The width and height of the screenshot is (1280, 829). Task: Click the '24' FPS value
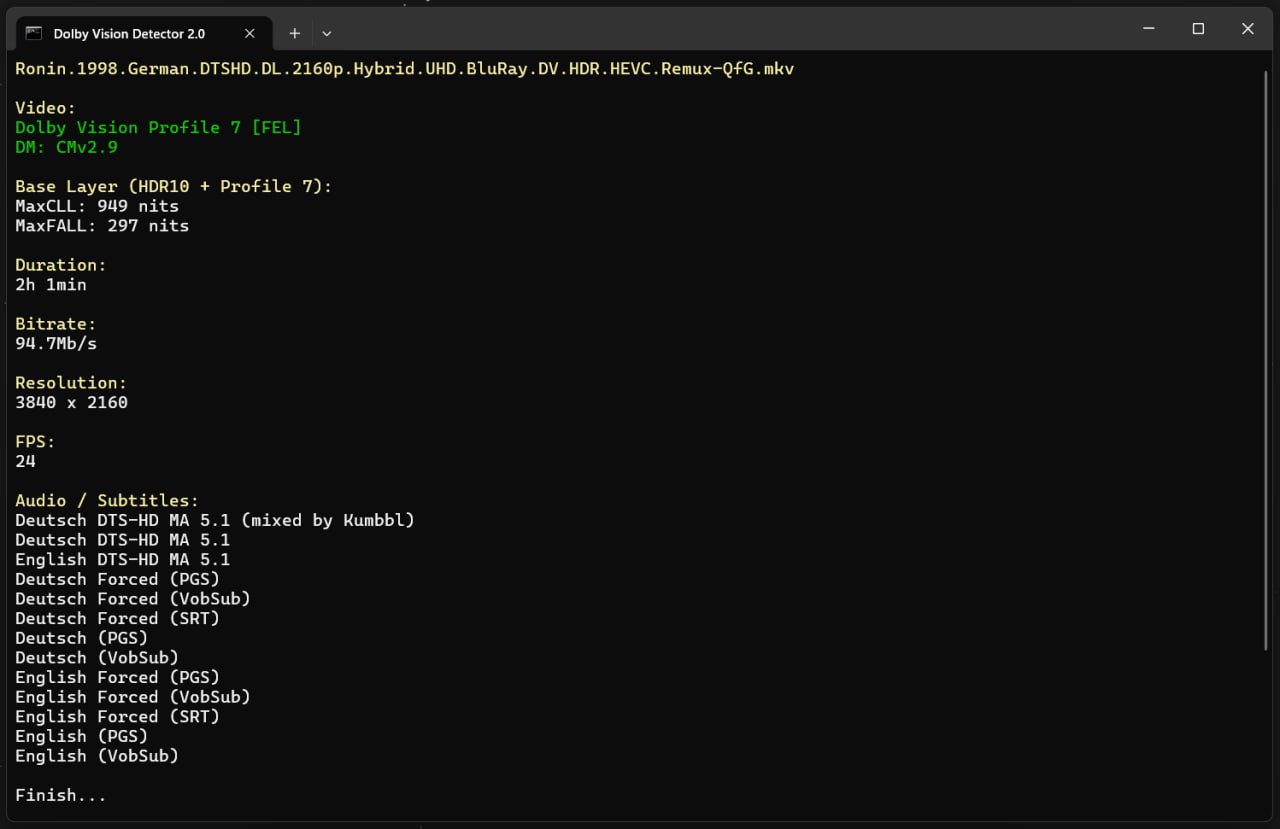pos(25,461)
